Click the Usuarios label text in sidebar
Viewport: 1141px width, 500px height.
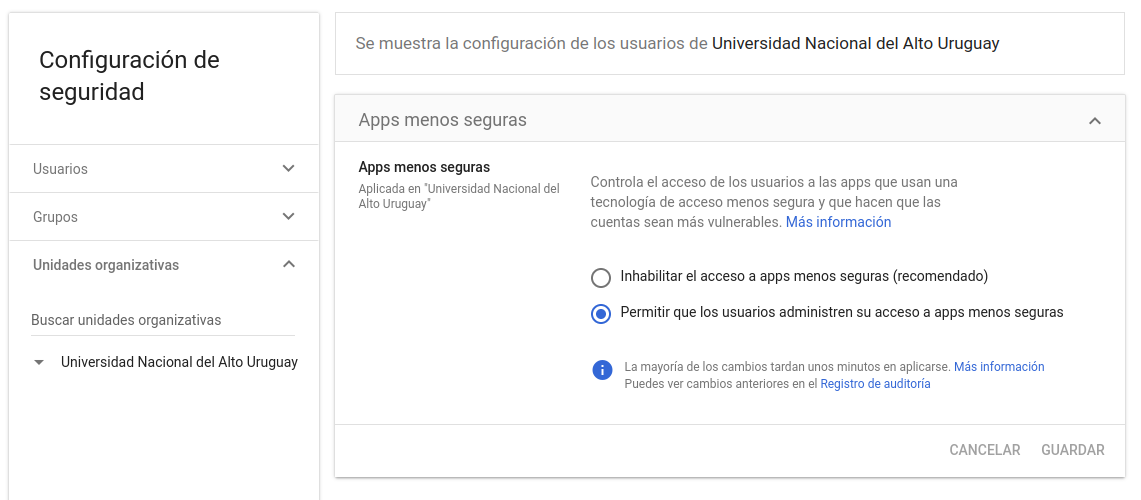tap(60, 169)
